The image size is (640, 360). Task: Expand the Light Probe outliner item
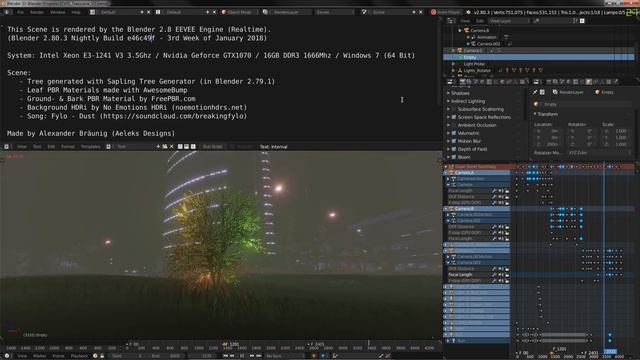[453, 64]
